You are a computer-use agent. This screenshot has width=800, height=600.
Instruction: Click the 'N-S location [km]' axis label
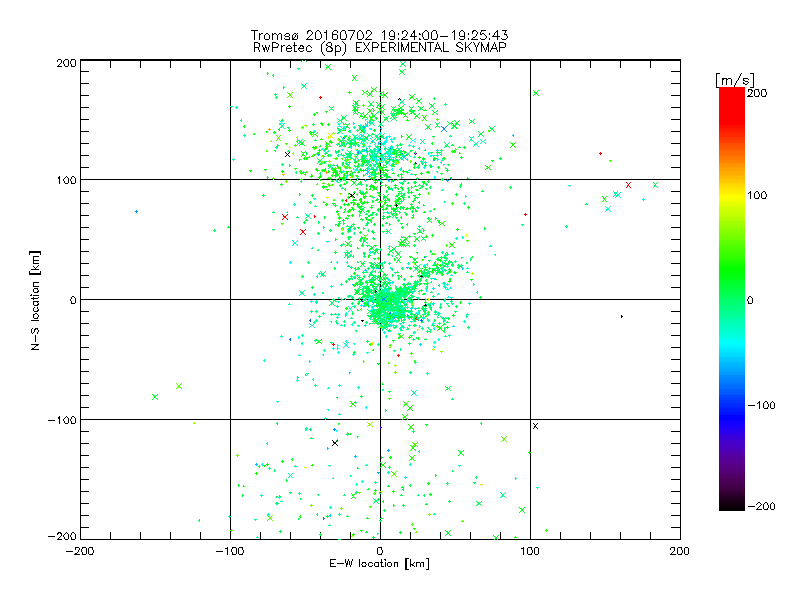coord(35,300)
